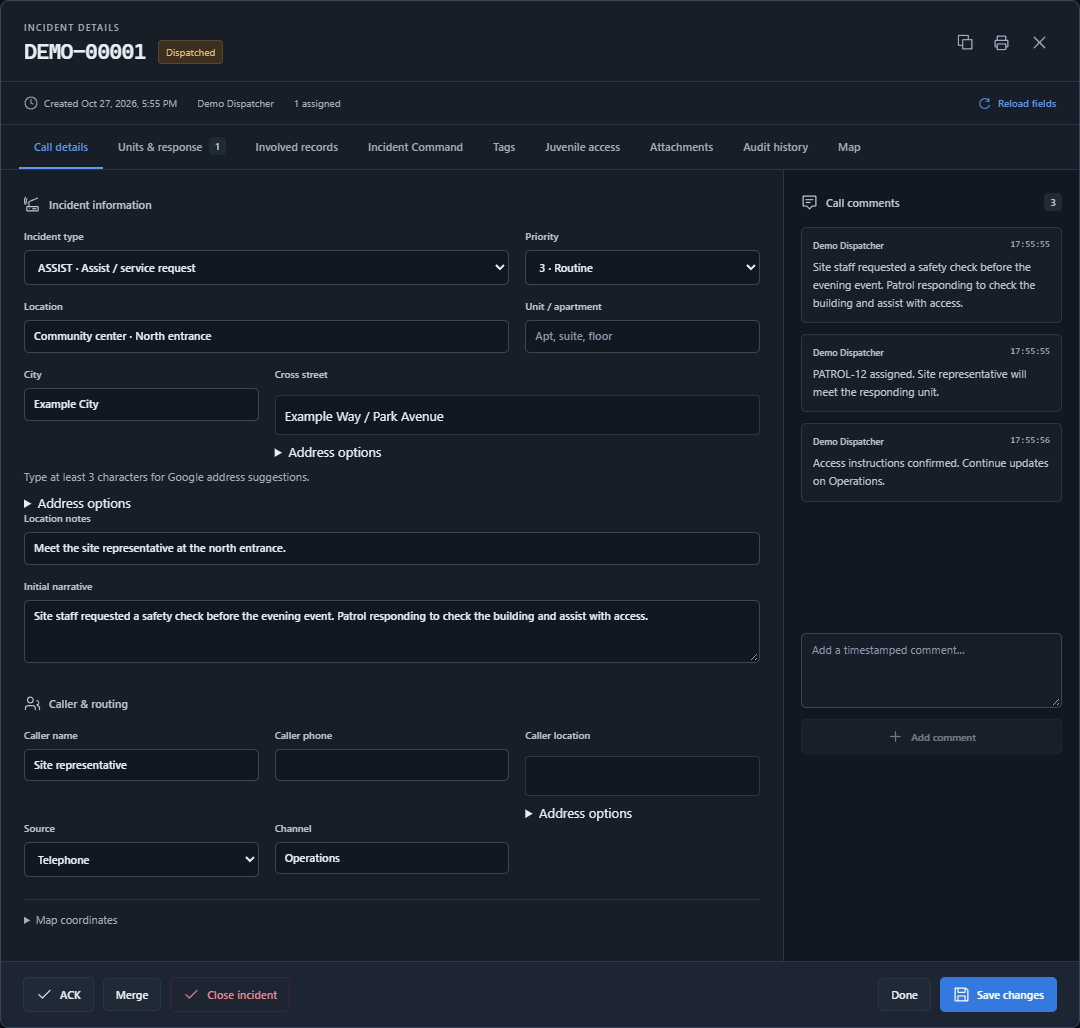Click the Location input field
Image resolution: width=1080 pixels, height=1028 pixels.
pos(266,336)
